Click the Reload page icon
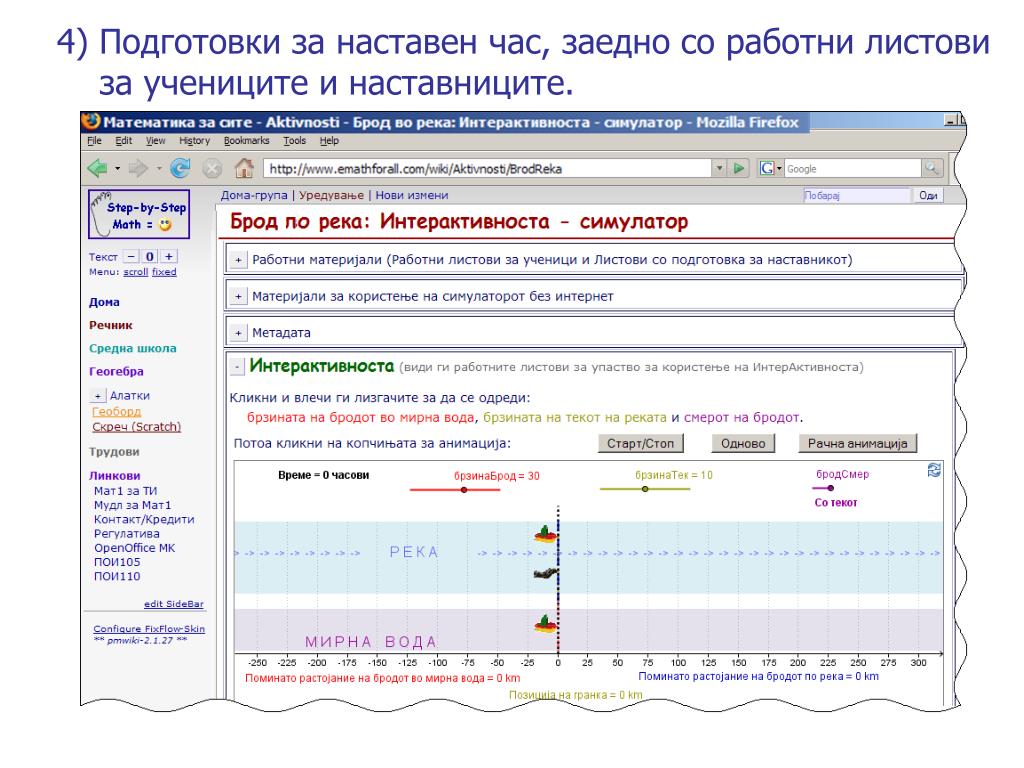The height and width of the screenshot is (768, 1024). click(180, 168)
